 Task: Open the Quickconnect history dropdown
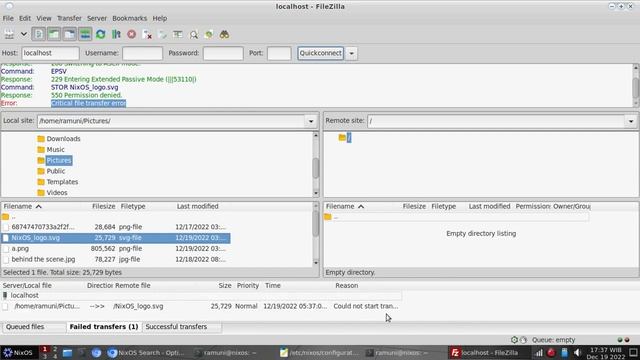pyautogui.click(x=351, y=53)
